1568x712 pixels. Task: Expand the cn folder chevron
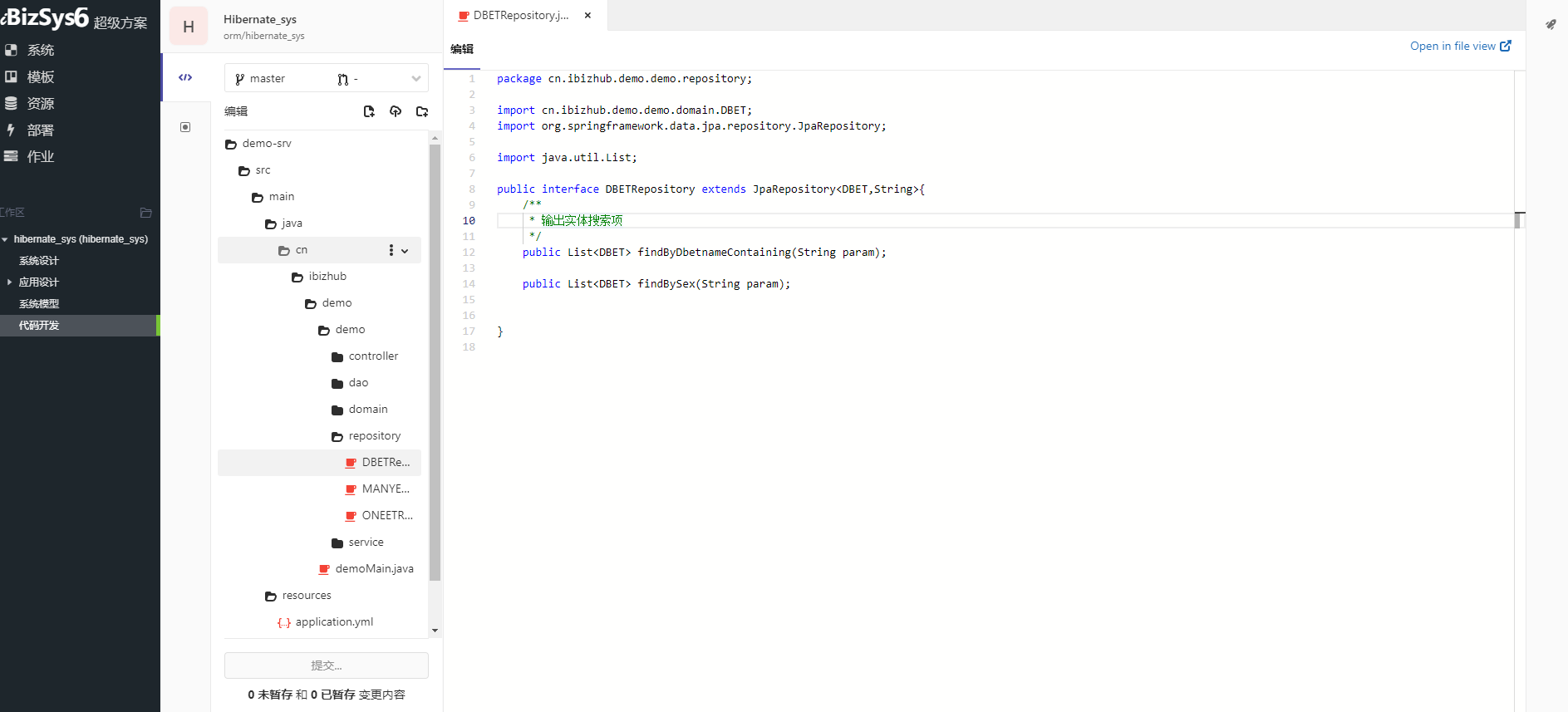[405, 251]
